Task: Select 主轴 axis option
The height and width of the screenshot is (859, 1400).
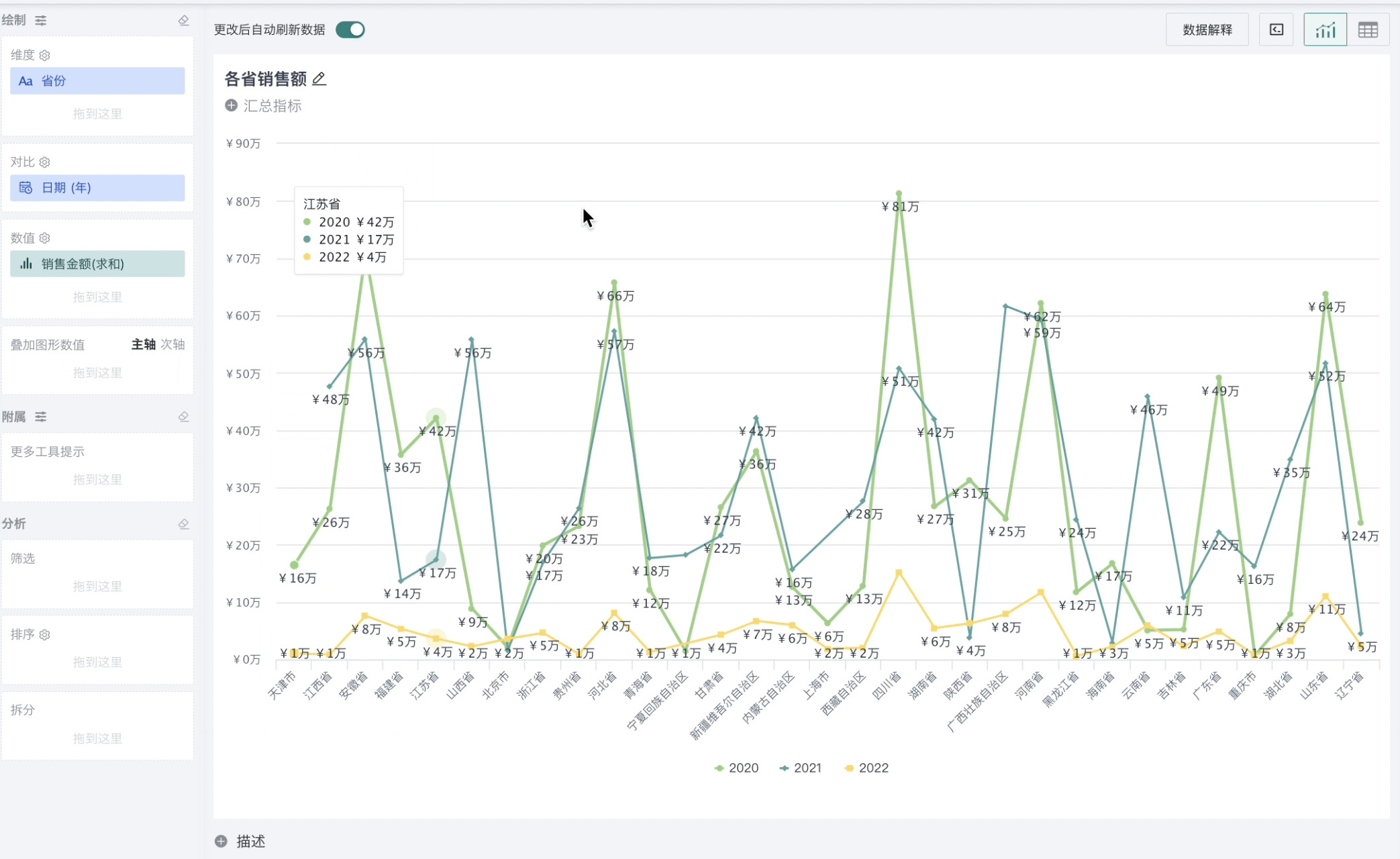Action: (x=143, y=344)
